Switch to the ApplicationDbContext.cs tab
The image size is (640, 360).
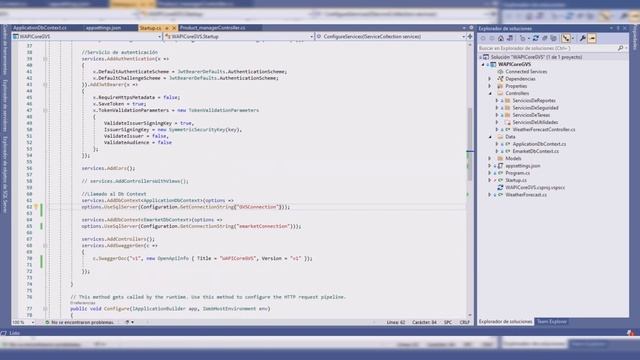40,28
